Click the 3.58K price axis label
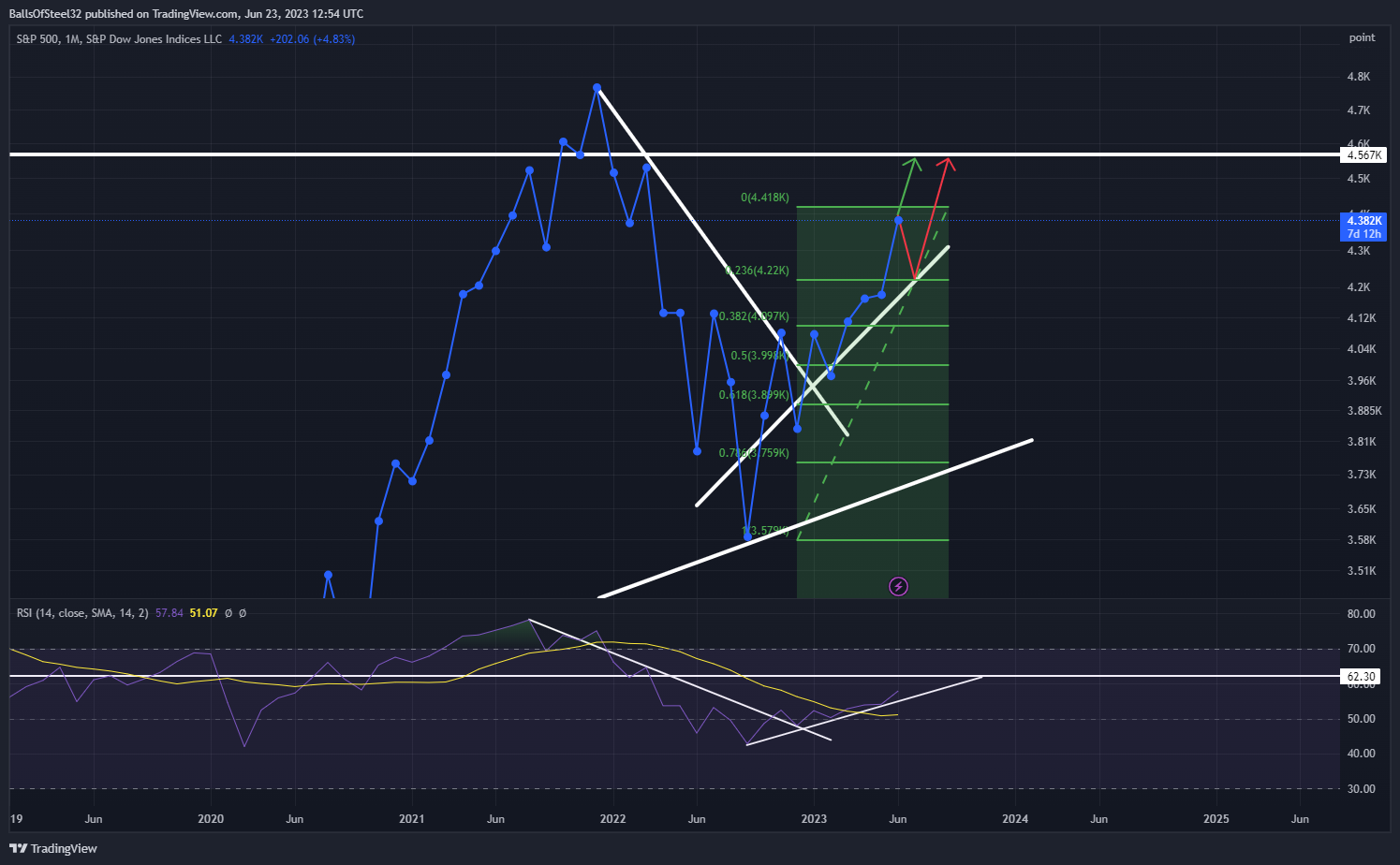The height and width of the screenshot is (865, 1400). coord(1362,540)
